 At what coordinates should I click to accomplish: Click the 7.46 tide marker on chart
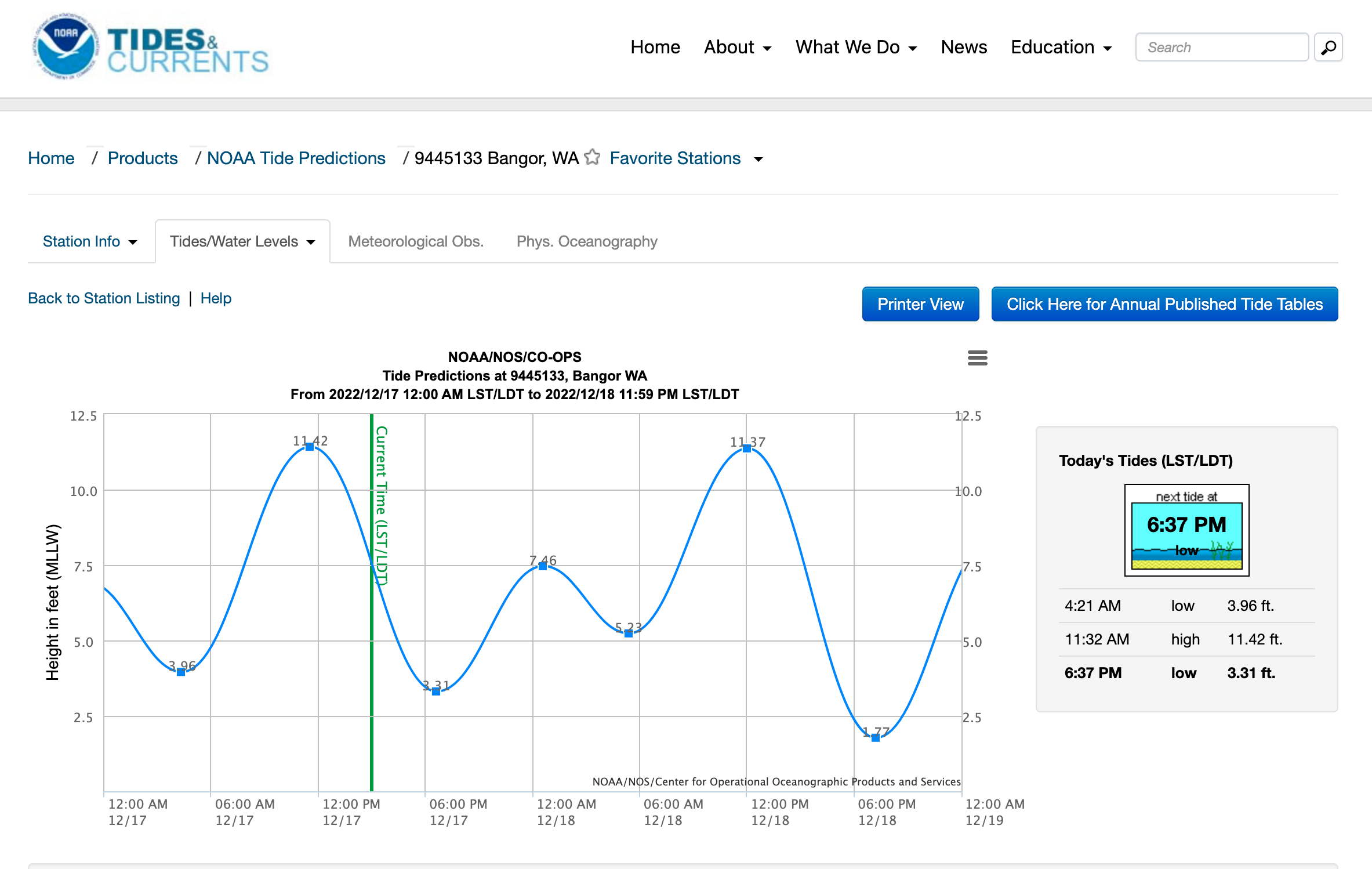click(543, 566)
